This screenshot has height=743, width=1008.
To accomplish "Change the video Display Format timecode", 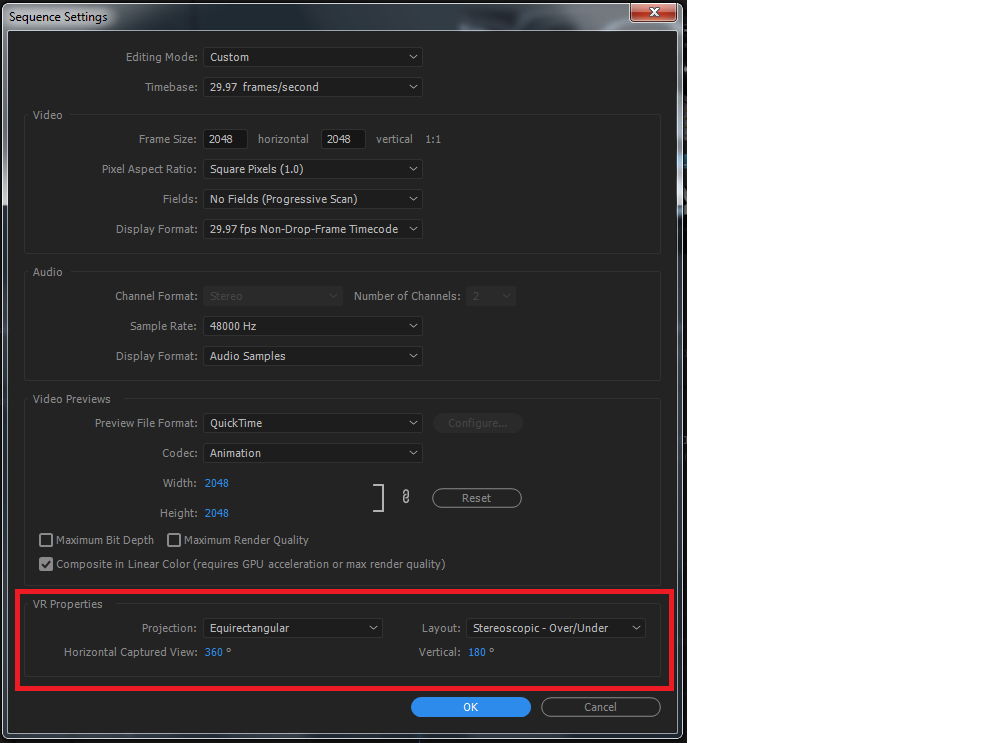I will click(313, 229).
